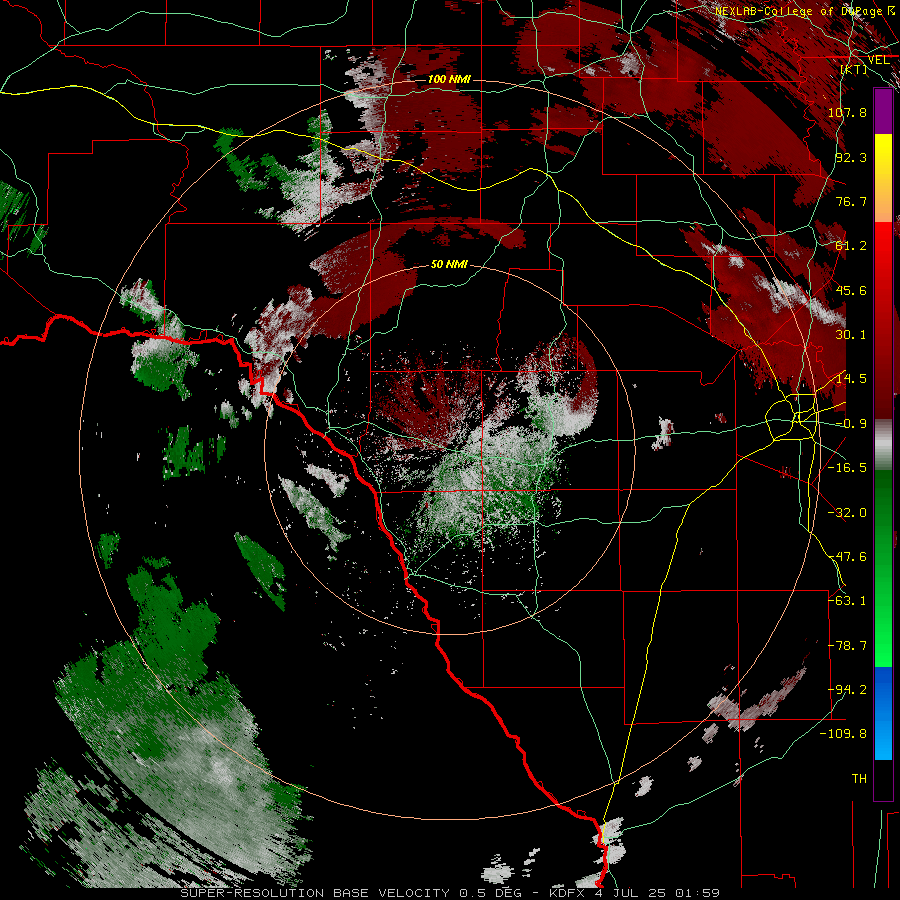The height and width of the screenshot is (900, 900).
Task: Select the 30.1 scale value
Action: coord(851,335)
